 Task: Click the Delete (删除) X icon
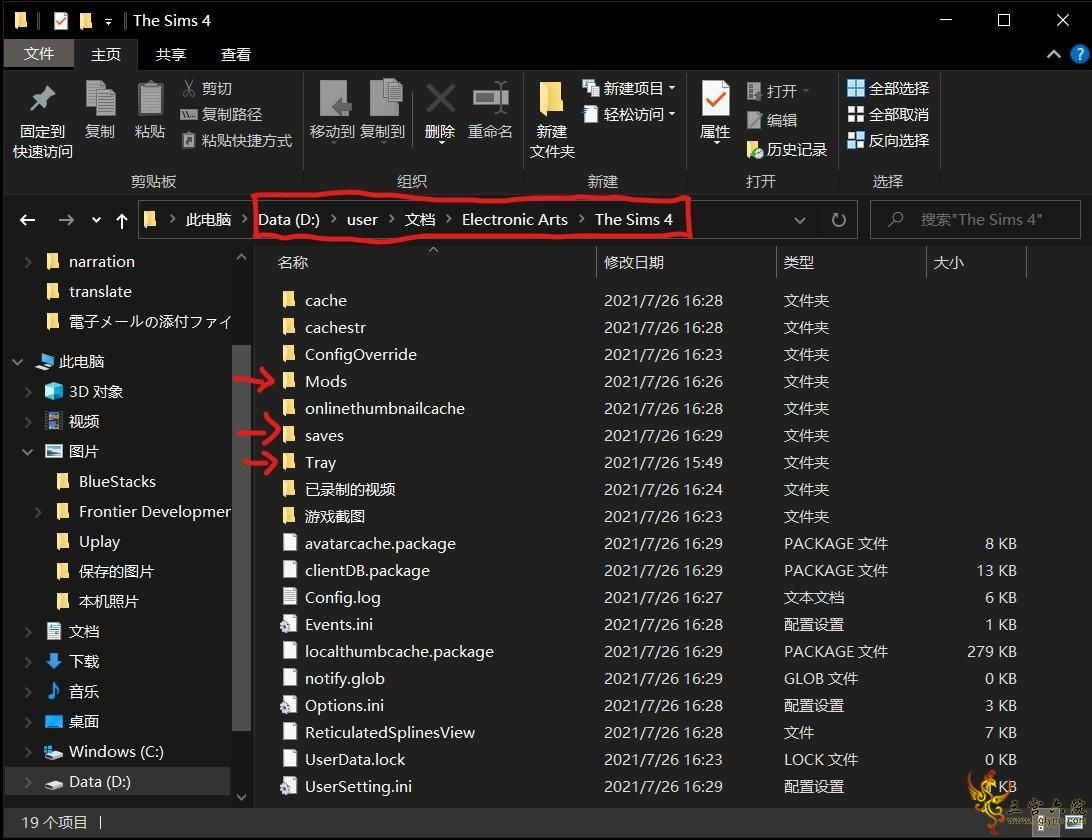440,98
